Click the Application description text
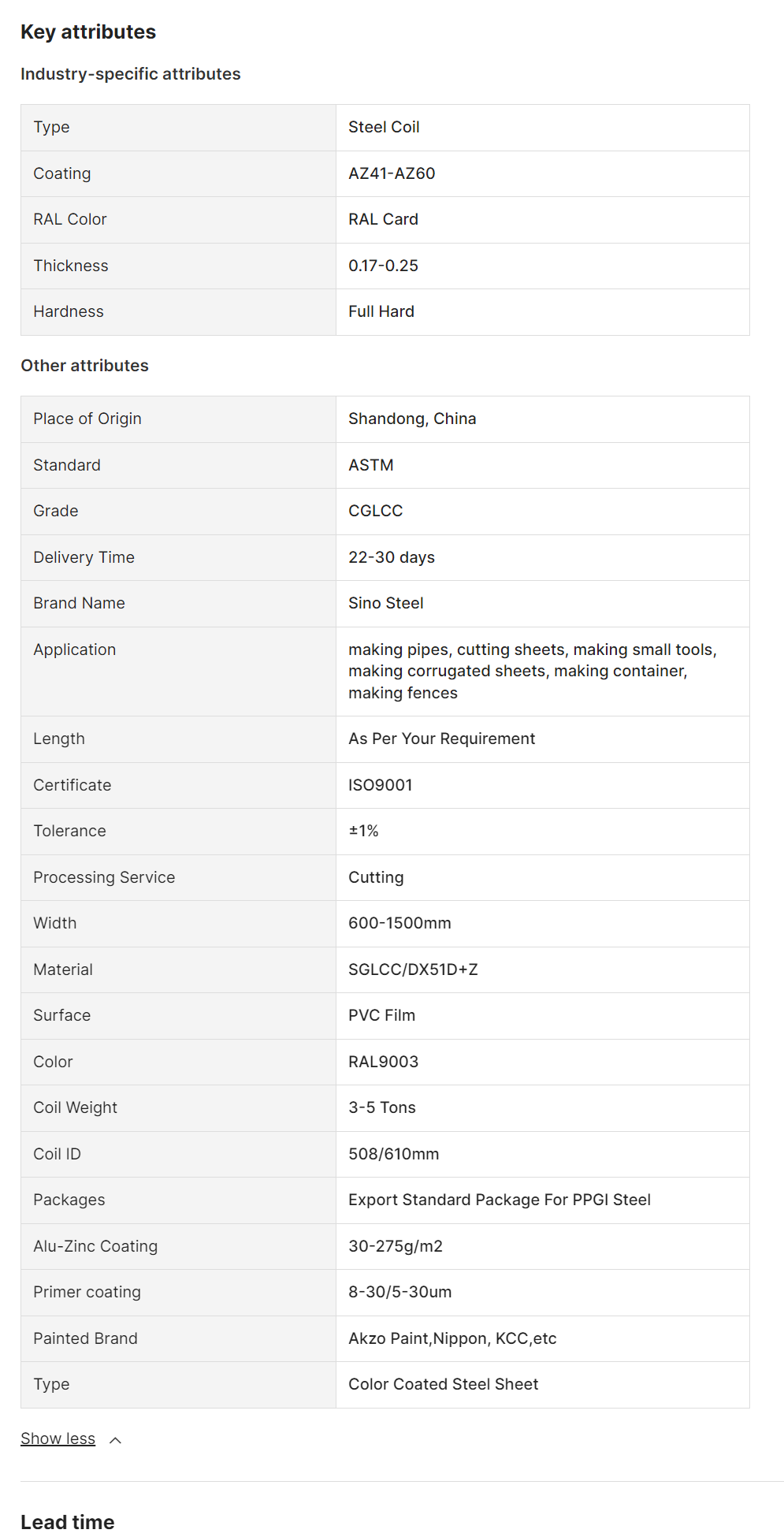Image resolution: width=784 pixels, height=1537 pixels. pyautogui.click(x=532, y=671)
